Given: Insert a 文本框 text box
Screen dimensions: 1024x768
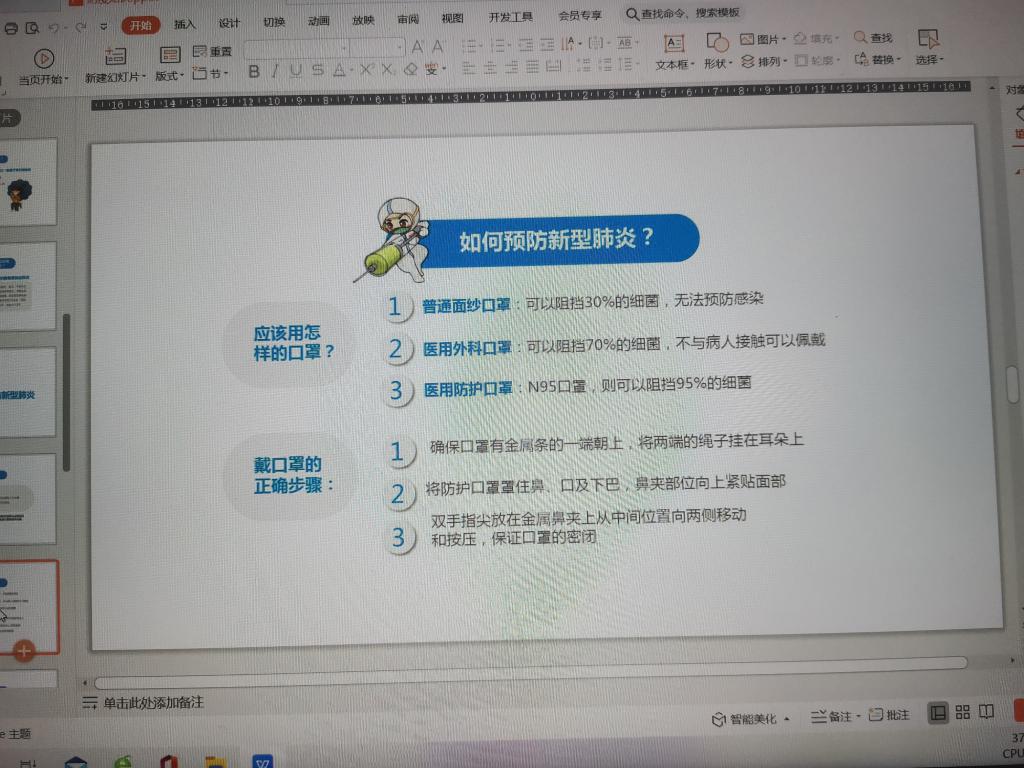Looking at the screenshot, I should point(674,43).
